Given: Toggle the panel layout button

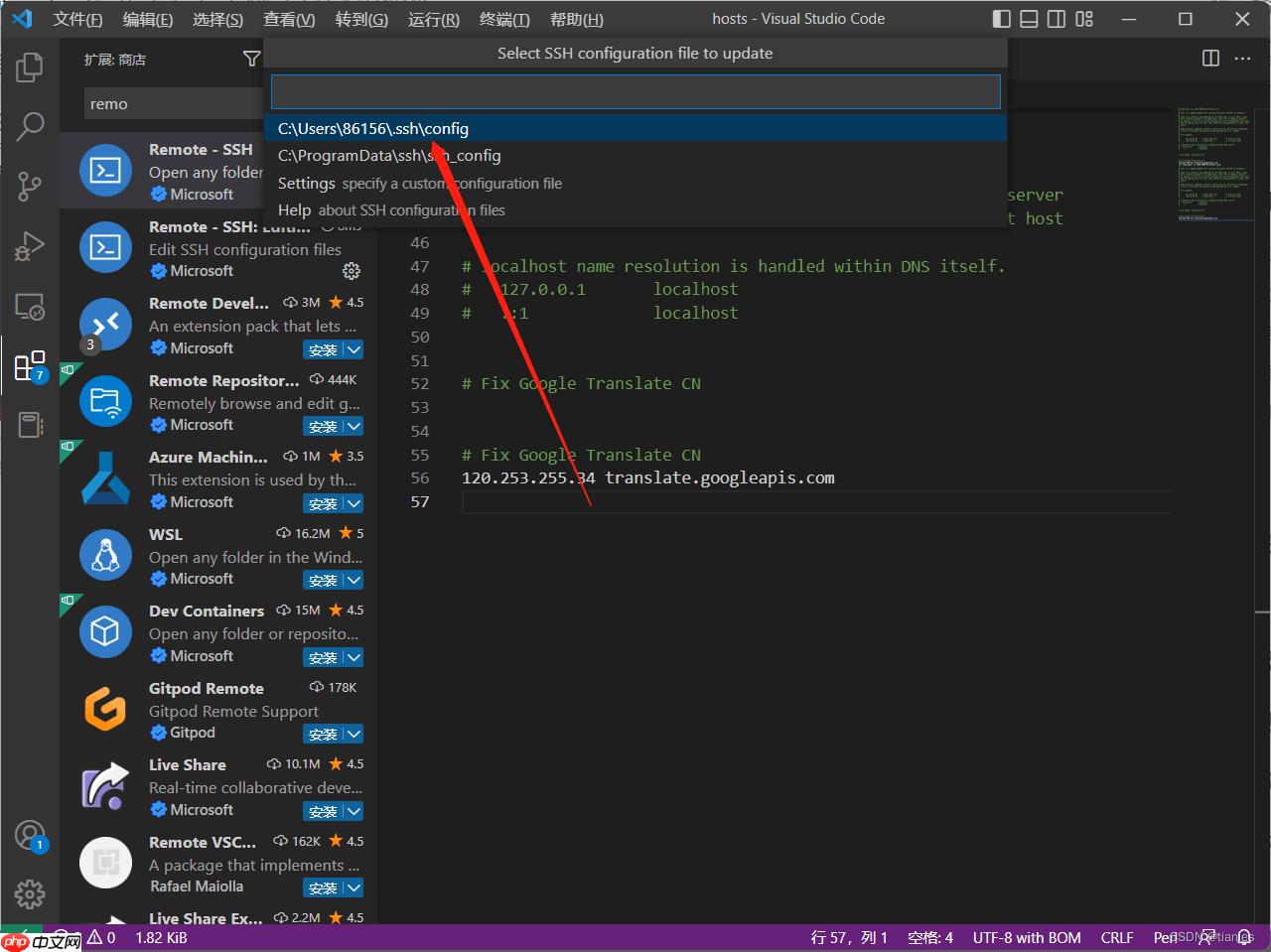Looking at the screenshot, I should coord(1030,19).
